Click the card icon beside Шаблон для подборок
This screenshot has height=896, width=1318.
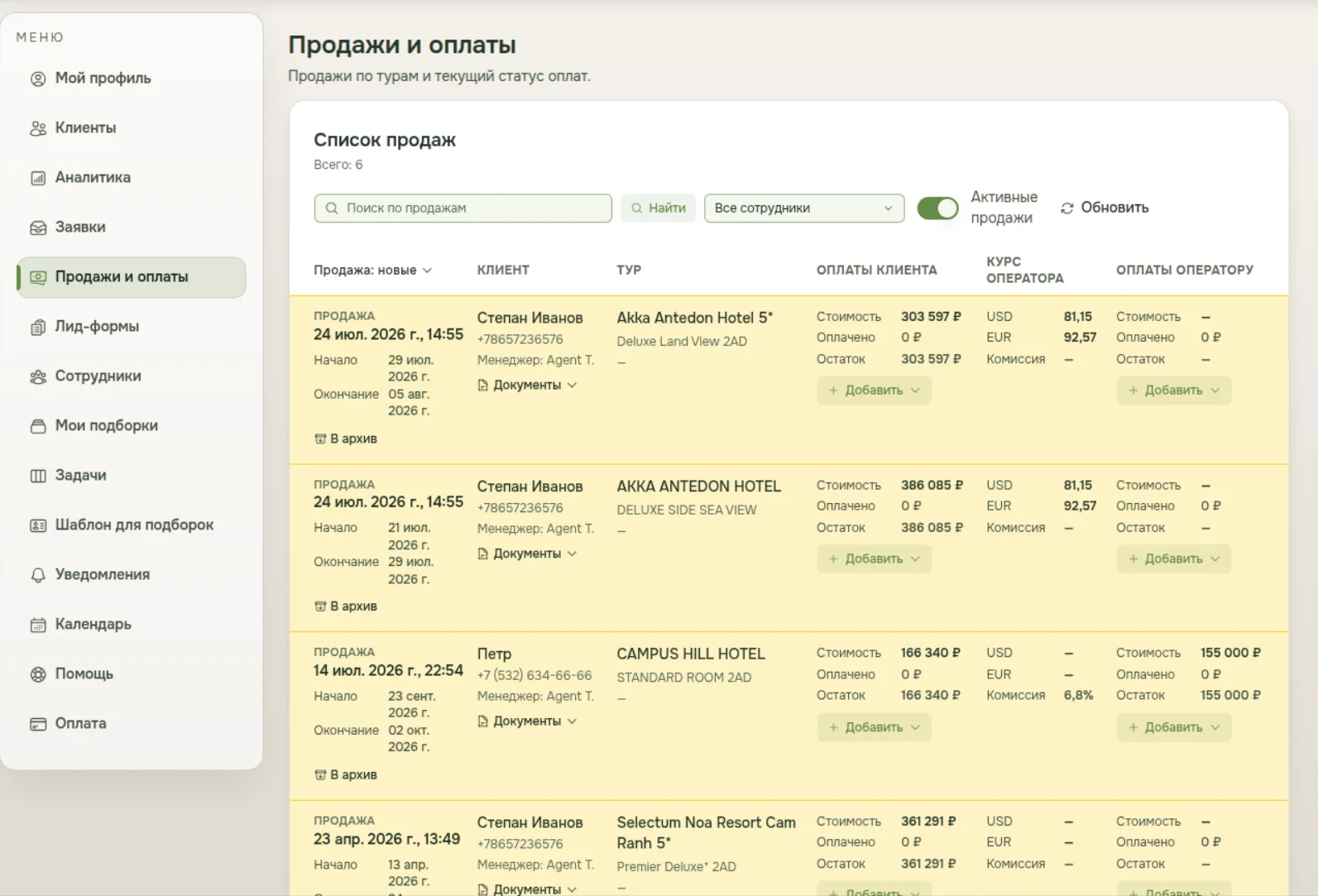coord(38,525)
